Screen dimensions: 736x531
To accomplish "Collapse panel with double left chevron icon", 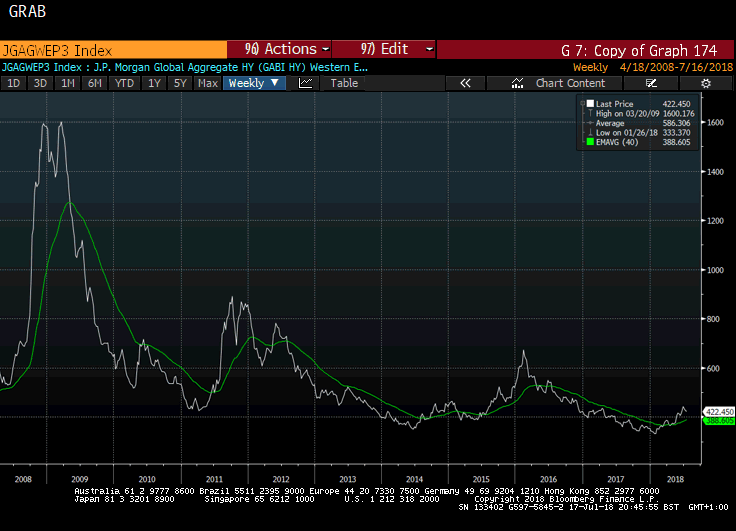I will click(464, 83).
